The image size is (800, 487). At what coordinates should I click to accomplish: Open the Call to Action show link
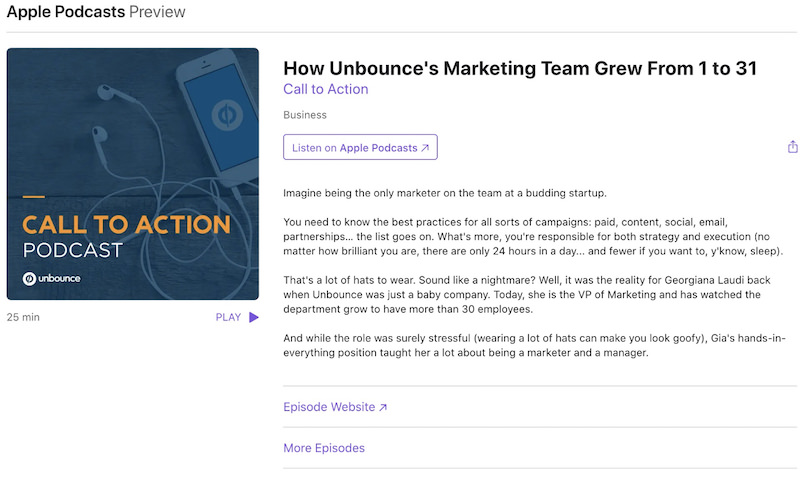tap(326, 89)
